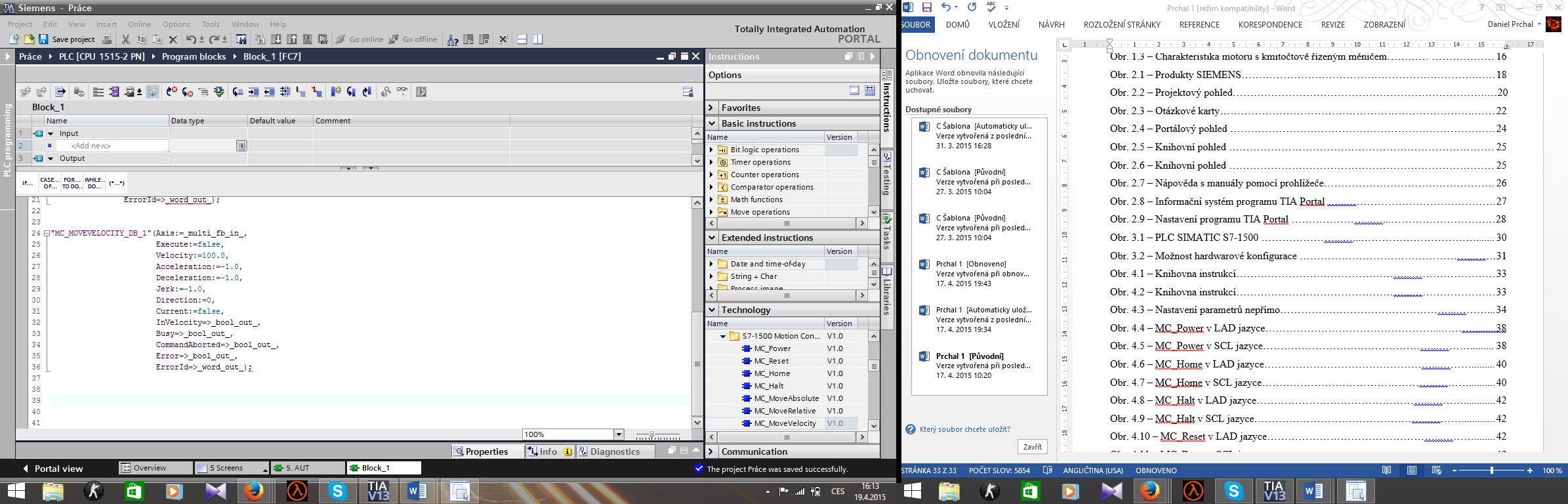Image resolution: width=1568 pixels, height=504 pixels.
Task: Click the new project icon in TIA toolbar
Action: pyautogui.click(x=14, y=39)
